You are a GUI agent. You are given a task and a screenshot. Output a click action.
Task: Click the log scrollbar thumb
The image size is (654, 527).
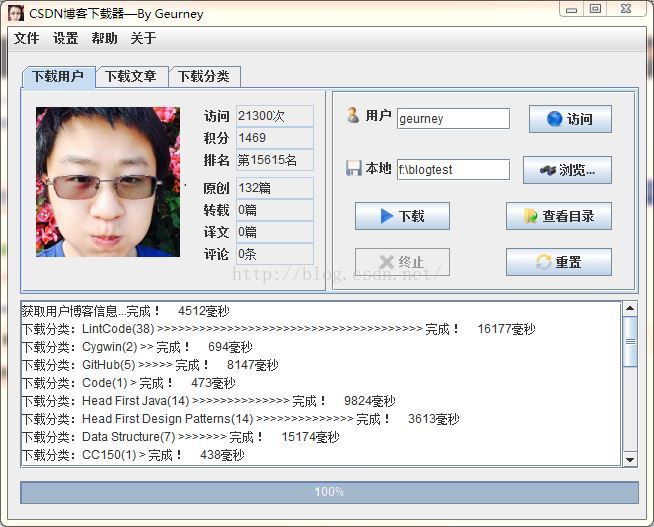pos(630,341)
